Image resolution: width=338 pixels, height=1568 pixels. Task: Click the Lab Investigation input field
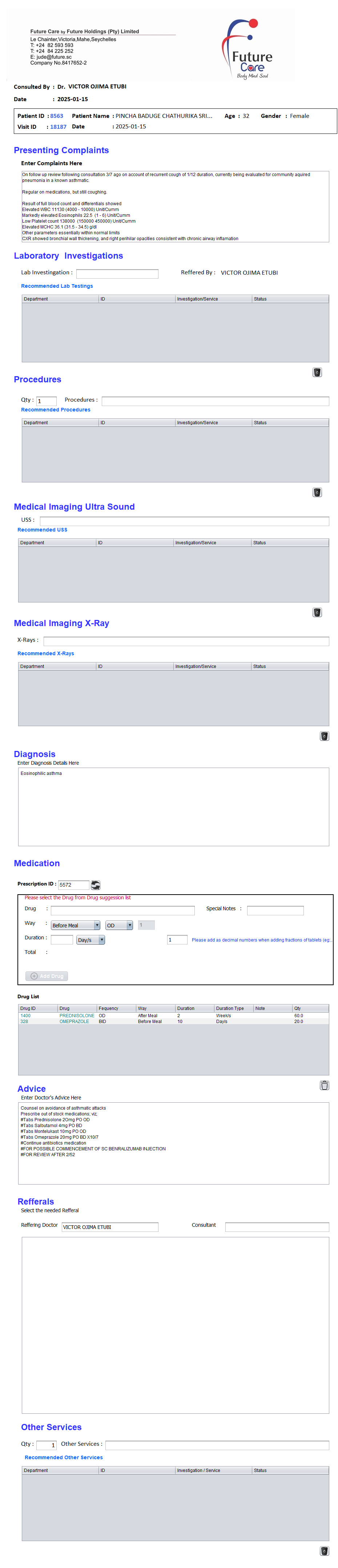(117, 273)
